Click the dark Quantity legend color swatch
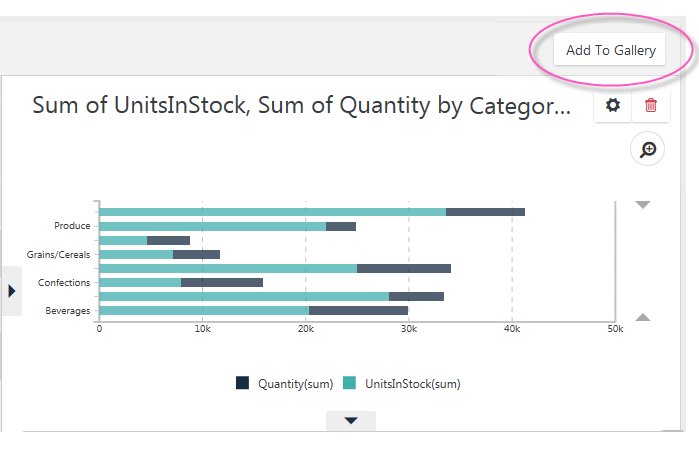Screen dimensions: 699x457 [x=242, y=383]
